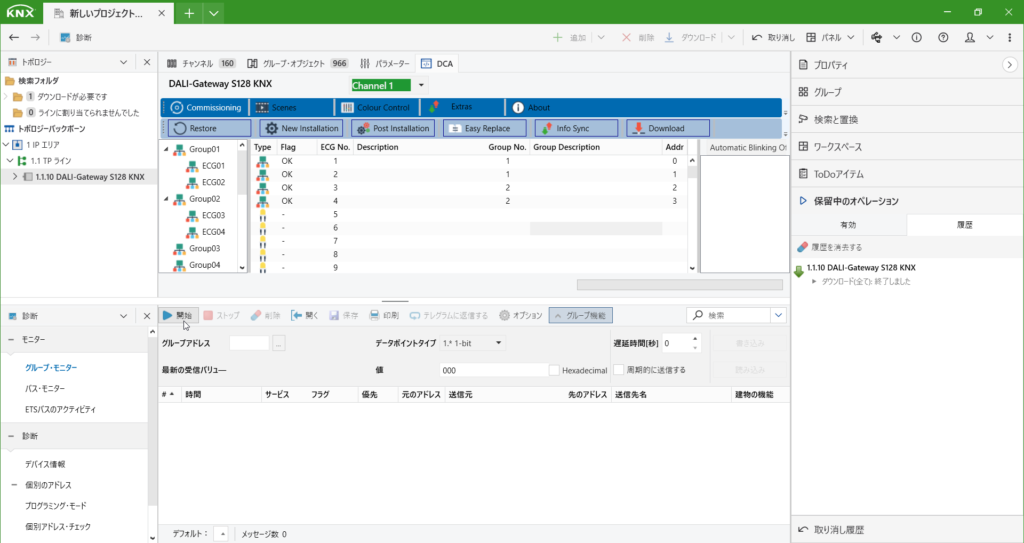The width and height of the screenshot is (1024, 543).
Task: Select デバイス情報 in the diagnostics list
Action: [45, 465]
